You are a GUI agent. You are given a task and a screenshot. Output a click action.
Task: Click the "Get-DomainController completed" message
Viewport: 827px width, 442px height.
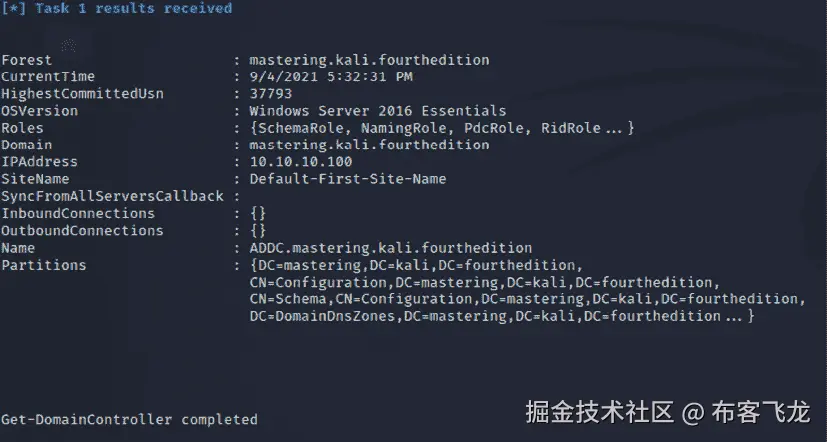pyautogui.click(x=129, y=419)
